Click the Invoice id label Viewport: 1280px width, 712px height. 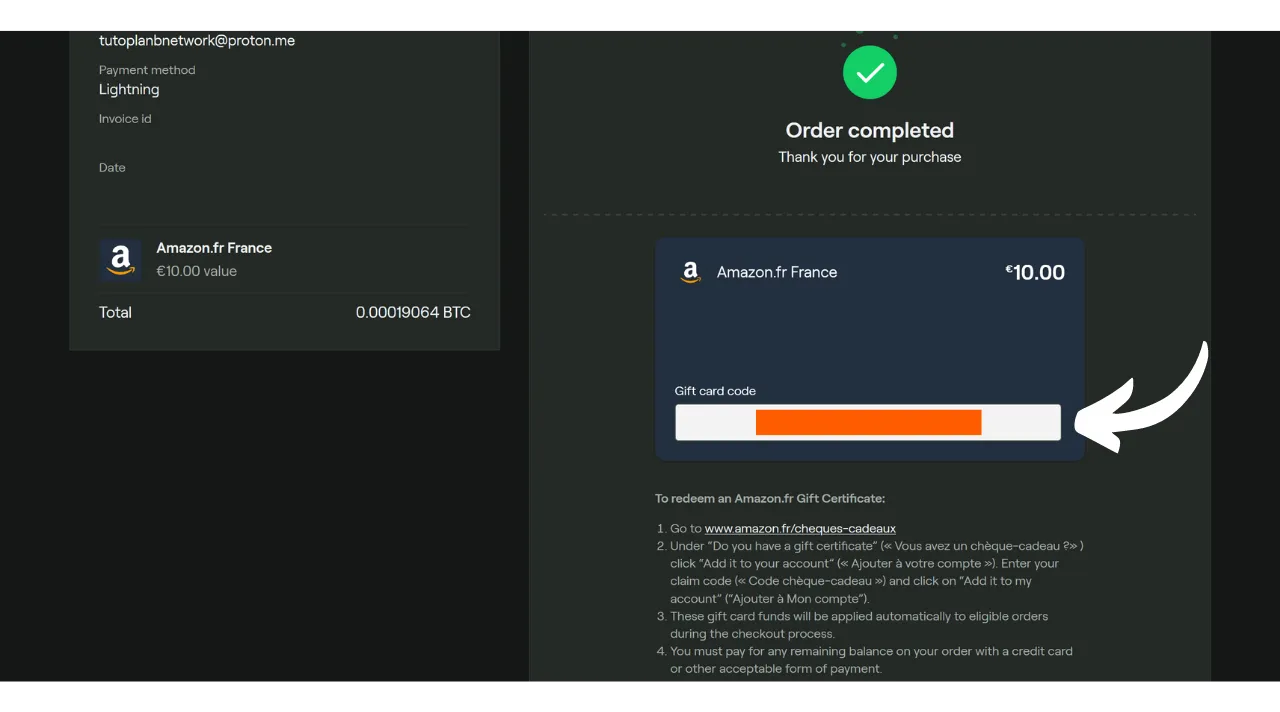click(x=125, y=119)
